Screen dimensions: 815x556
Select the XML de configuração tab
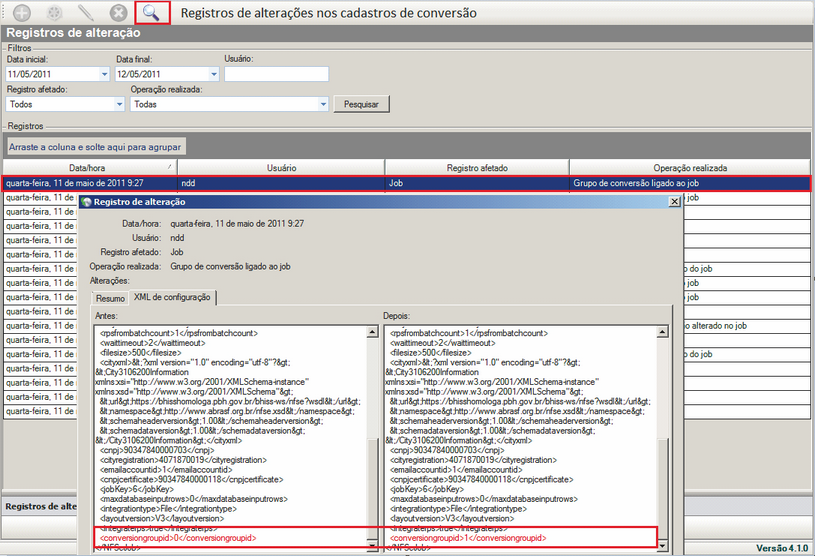coord(172,297)
